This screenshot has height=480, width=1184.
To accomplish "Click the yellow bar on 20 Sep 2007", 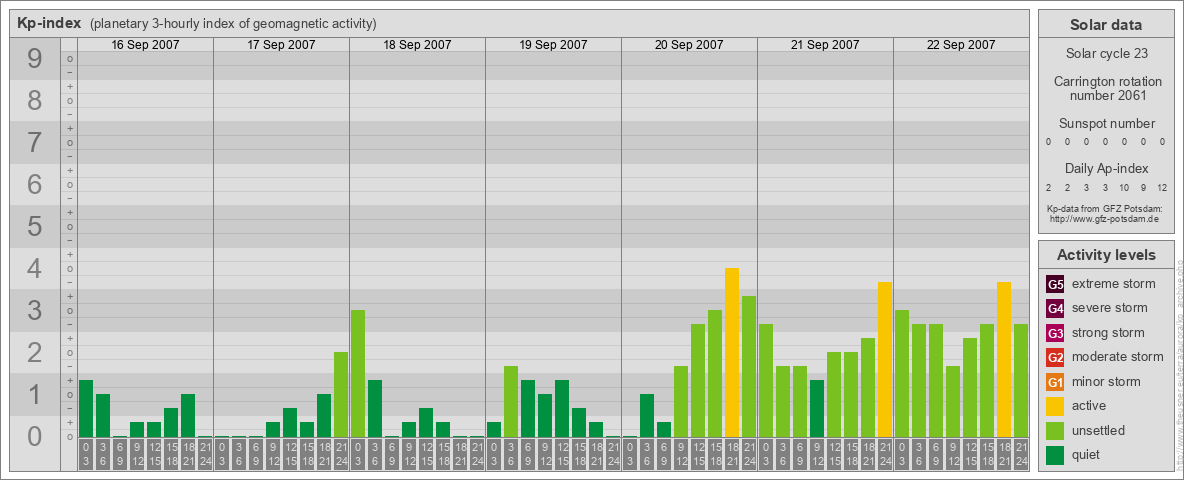I will click(732, 352).
